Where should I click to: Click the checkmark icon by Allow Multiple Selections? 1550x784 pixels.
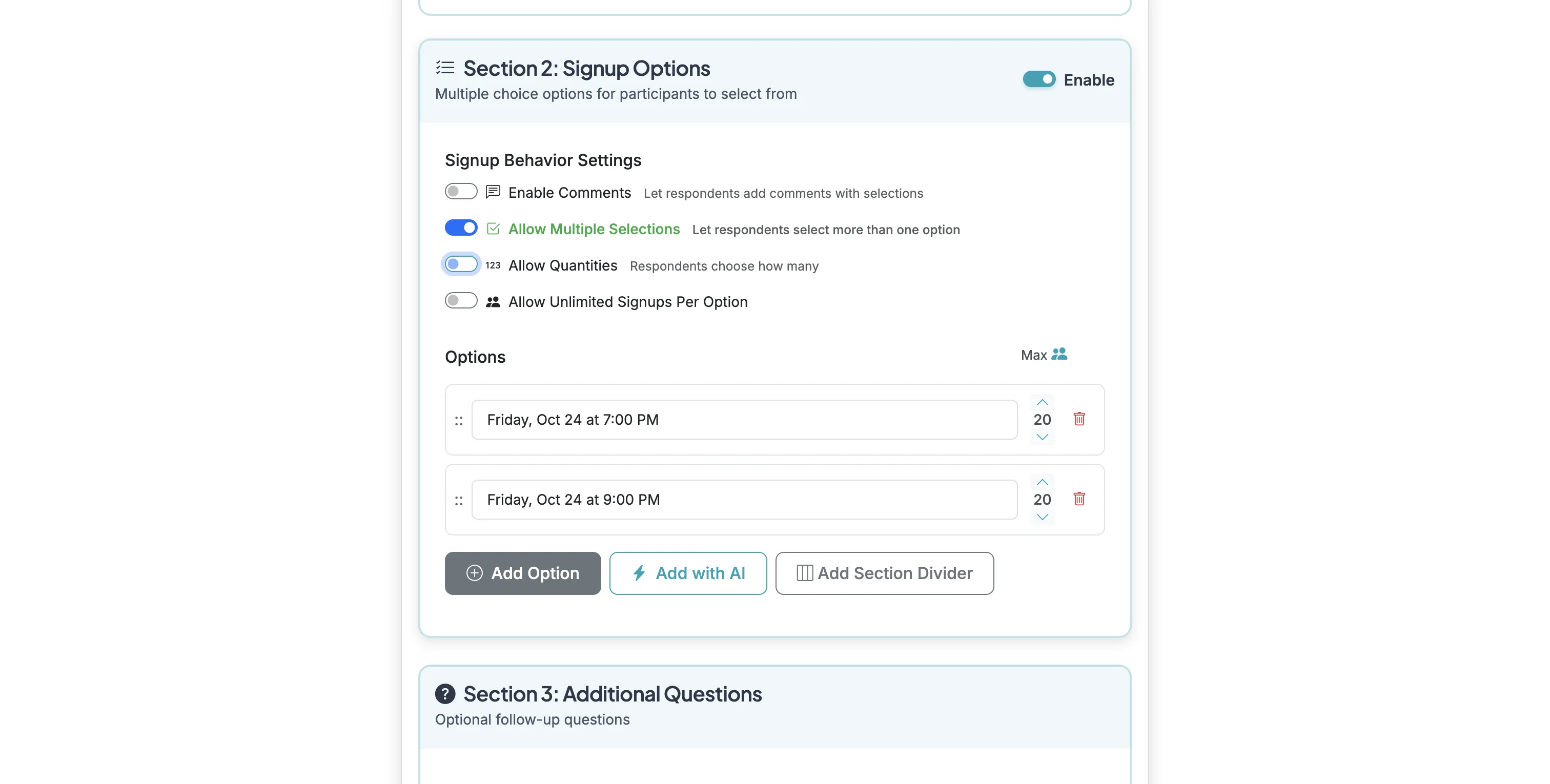pos(494,228)
